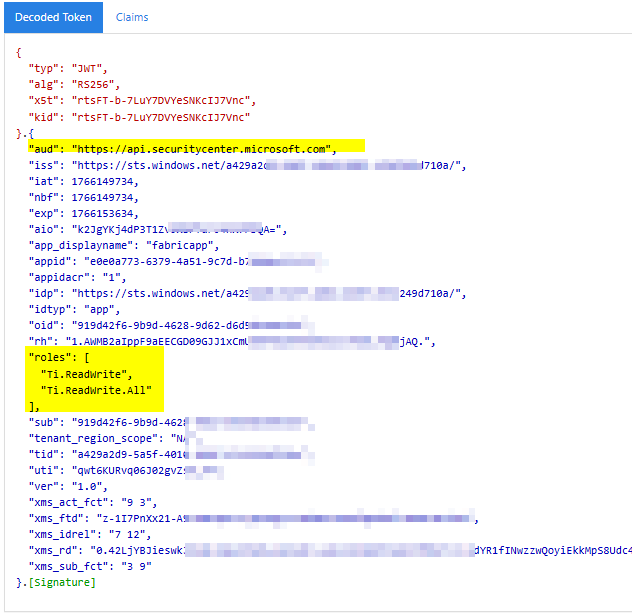The height and width of the screenshot is (615, 632).
Task: Click the "idp" sts.windows.net line
Action: [x=247, y=294]
